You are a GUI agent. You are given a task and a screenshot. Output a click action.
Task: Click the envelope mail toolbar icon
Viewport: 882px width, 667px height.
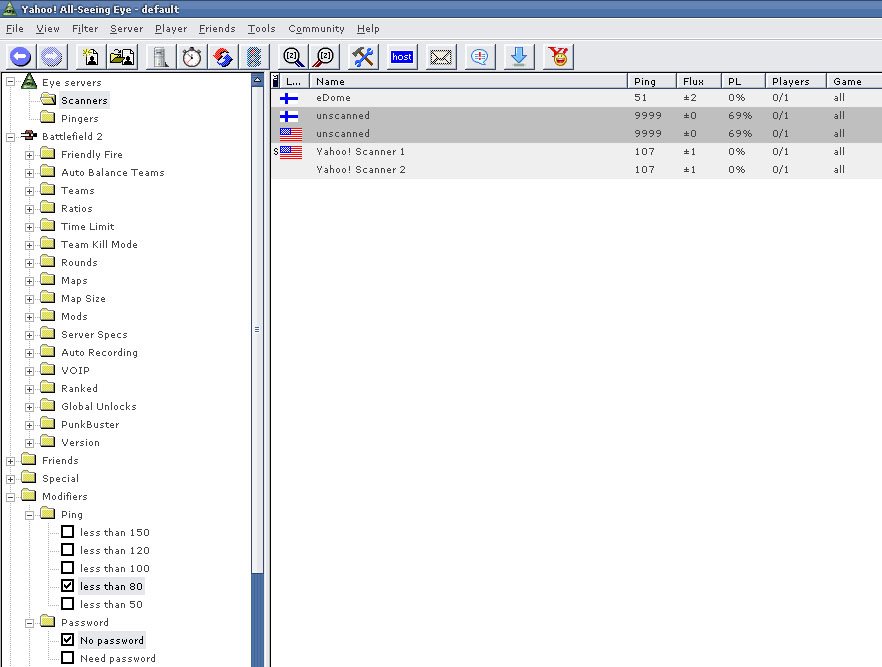pos(440,57)
